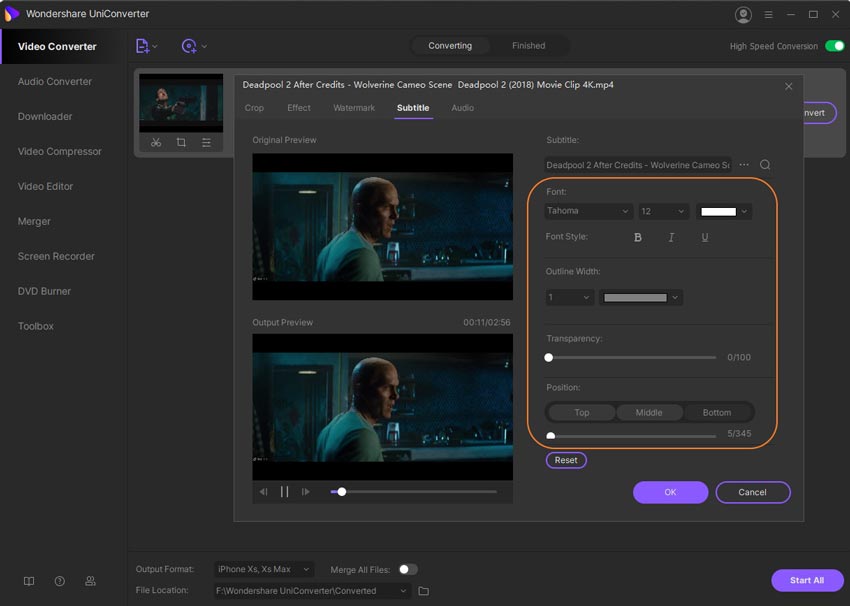This screenshot has height=606, width=850.
Task: Open the hamburger menu in title bar
Action: click(768, 15)
